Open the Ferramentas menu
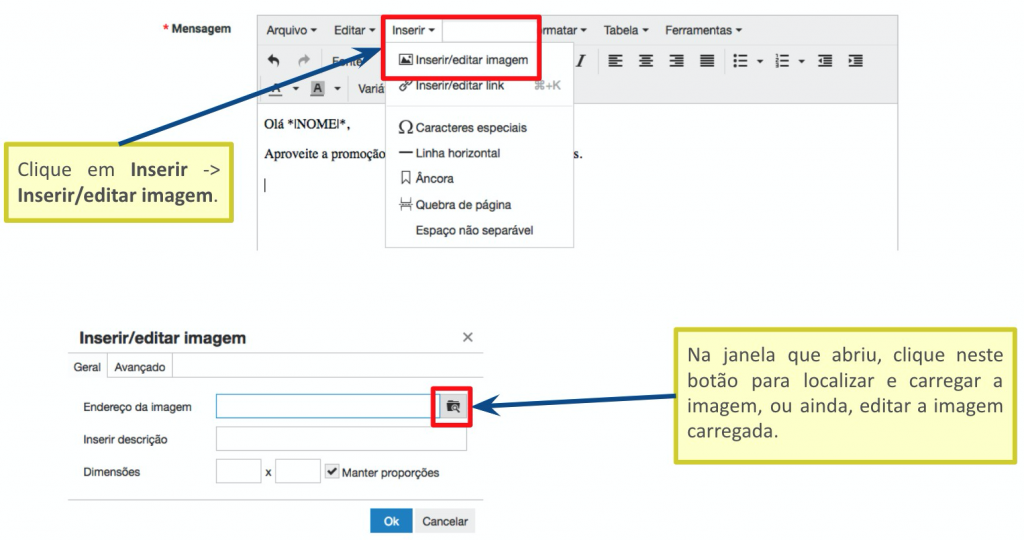 [703, 30]
